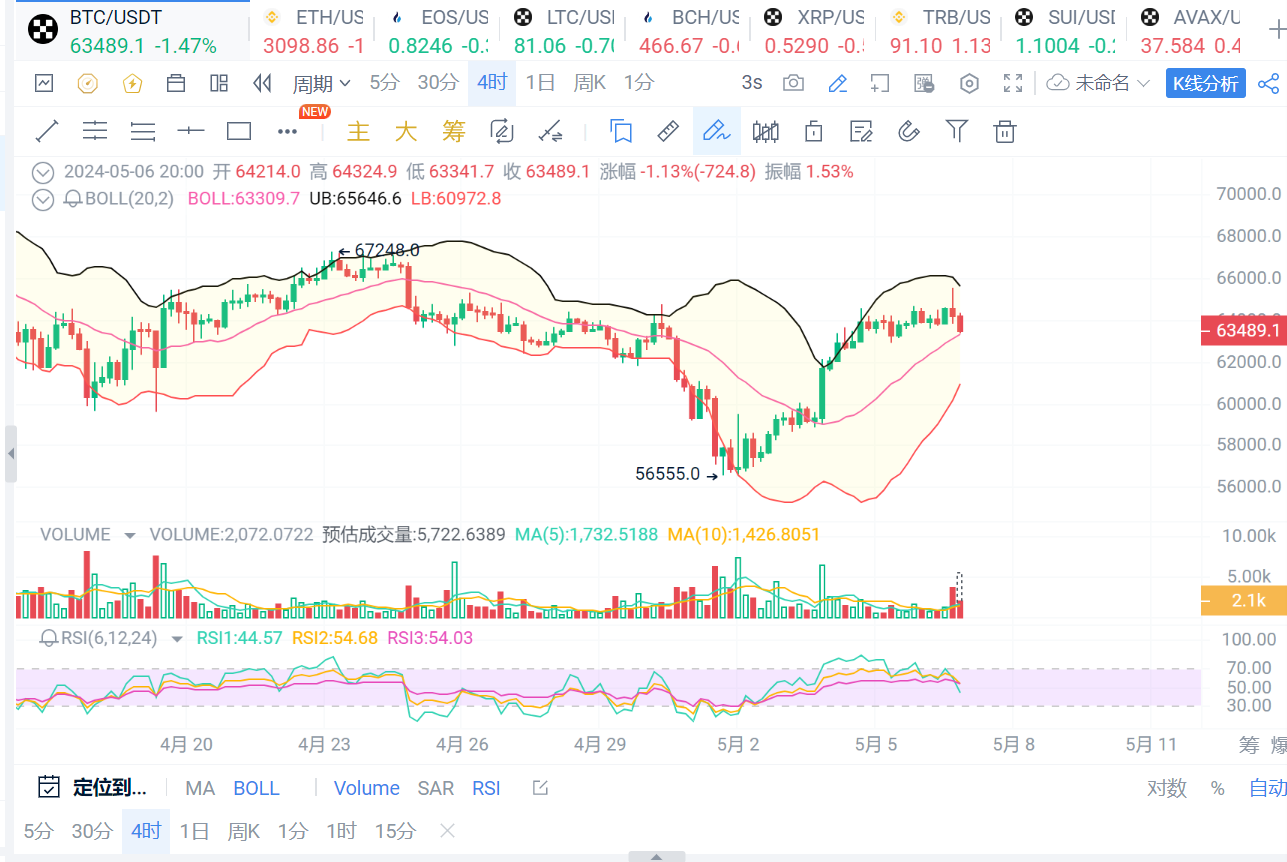Click the K线分析 button
This screenshot has height=862, width=1287.
pos(1205,83)
